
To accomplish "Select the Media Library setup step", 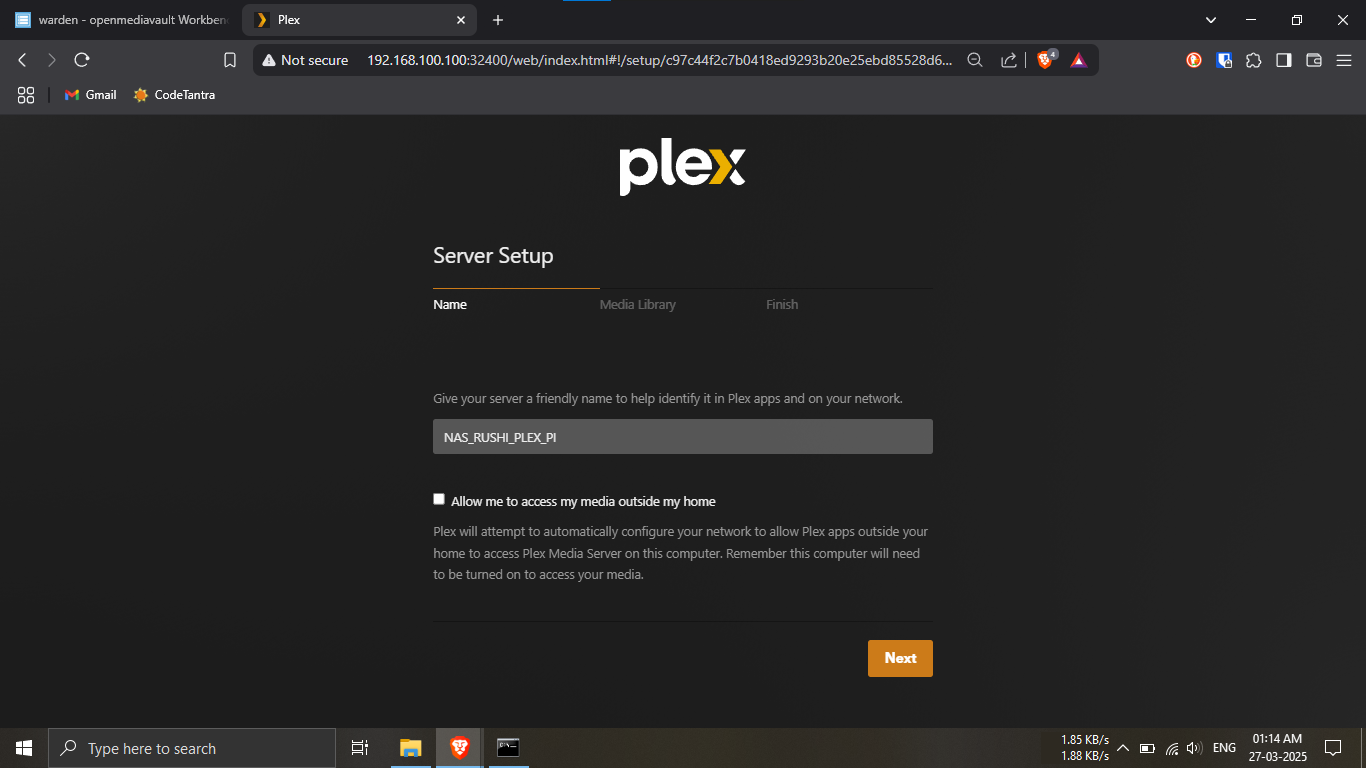I will click(x=637, y=304).
